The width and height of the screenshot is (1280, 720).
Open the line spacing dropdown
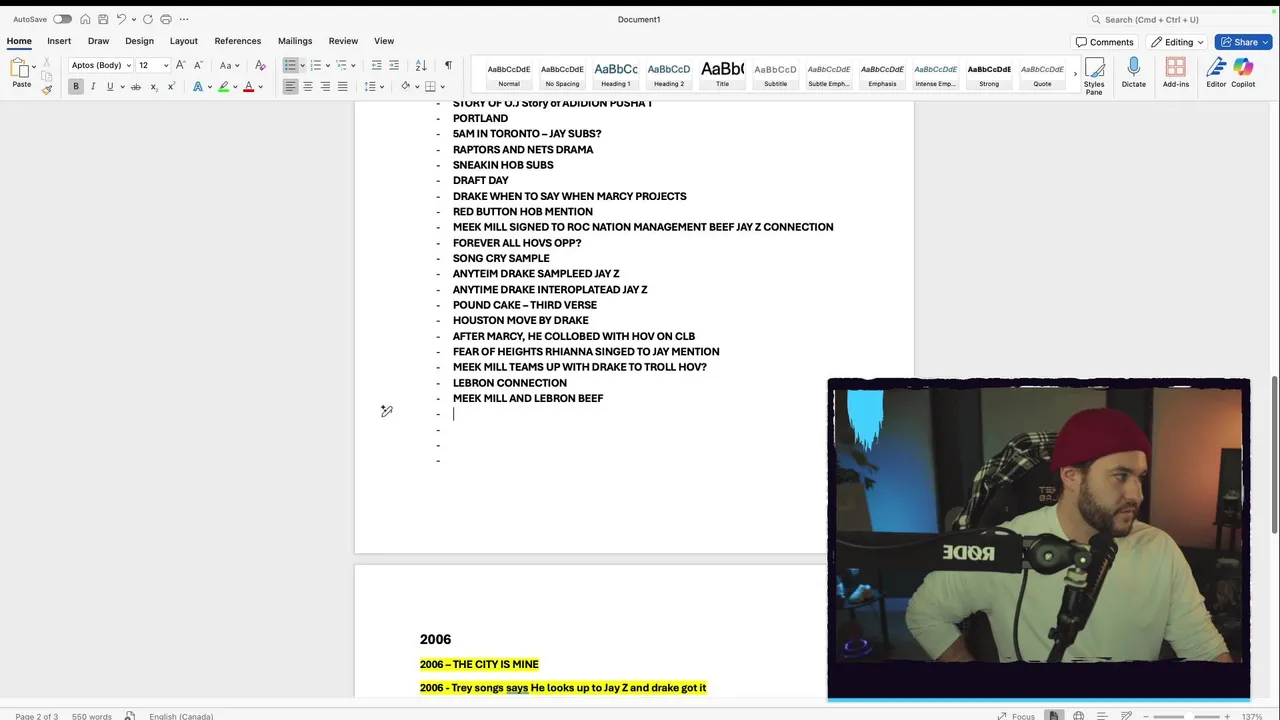373,87
